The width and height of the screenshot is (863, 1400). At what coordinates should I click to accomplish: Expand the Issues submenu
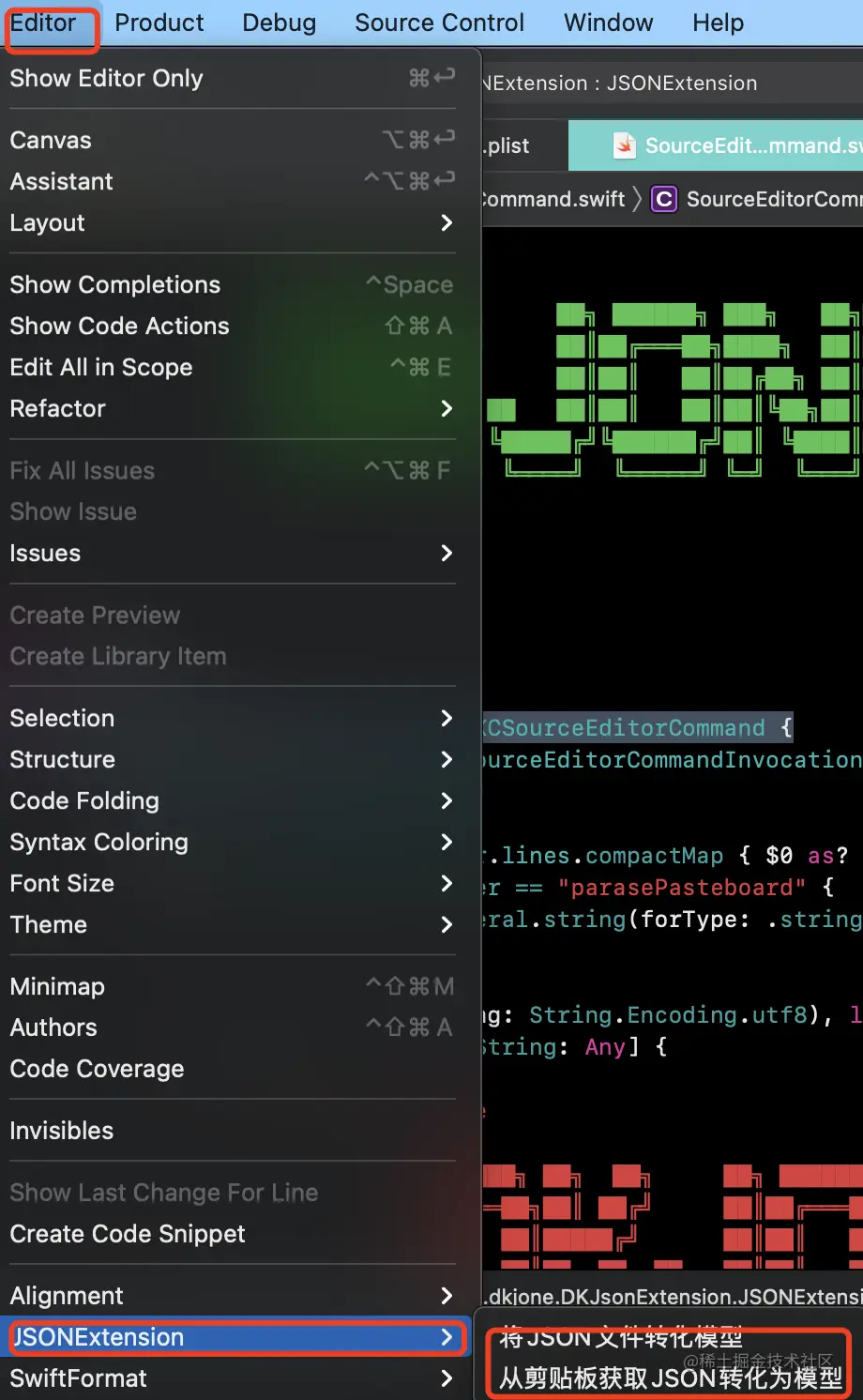(232, 553)
